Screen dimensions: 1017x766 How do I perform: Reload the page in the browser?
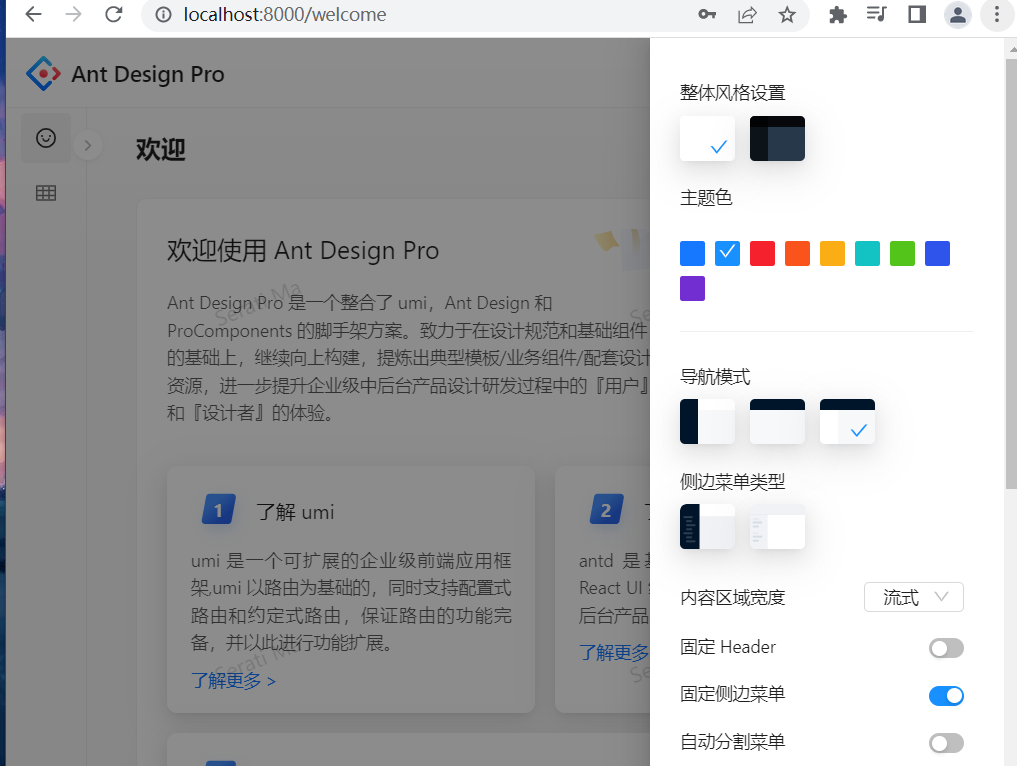point(114,15)
